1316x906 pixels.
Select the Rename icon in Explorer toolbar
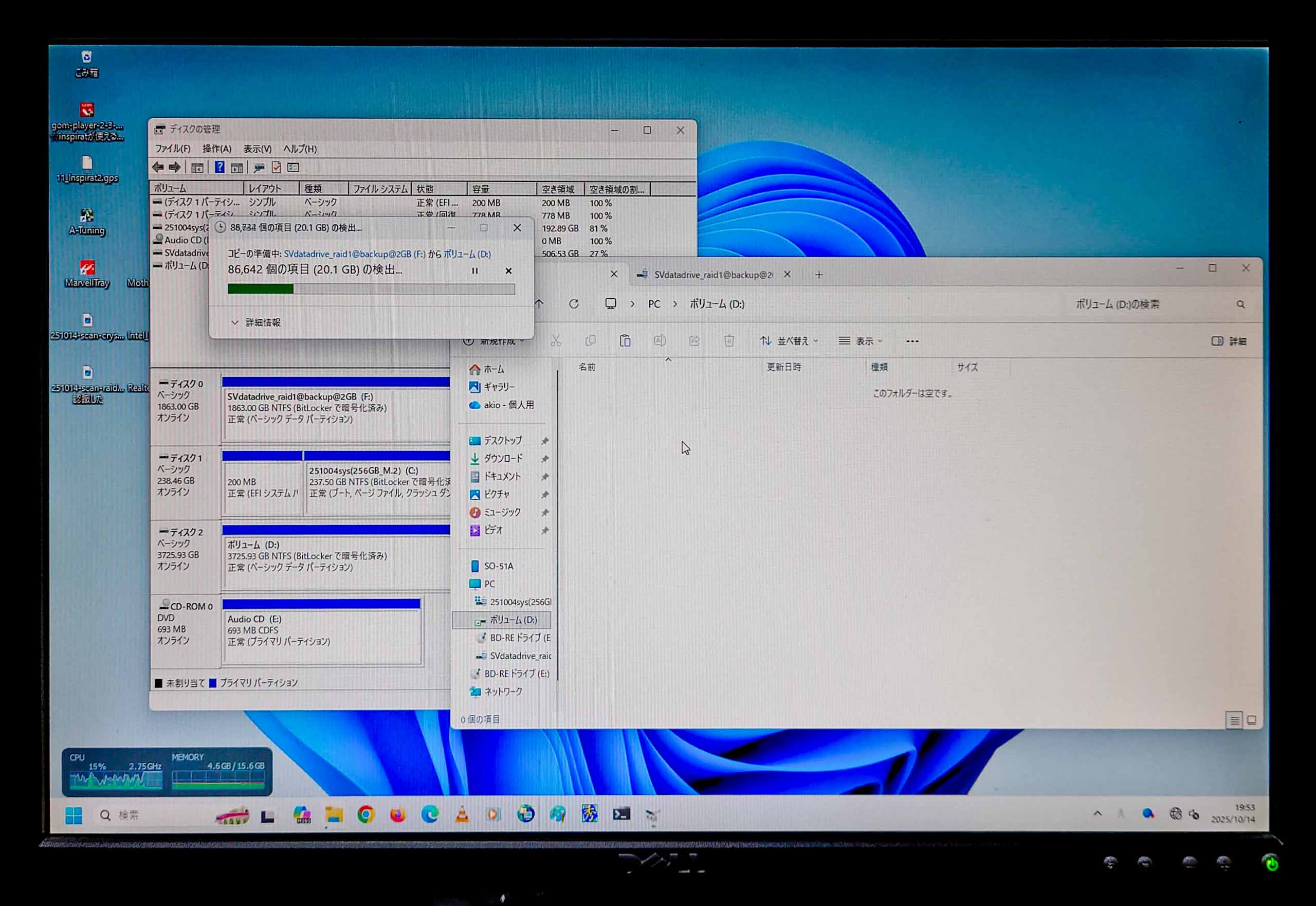coord(660,340)
